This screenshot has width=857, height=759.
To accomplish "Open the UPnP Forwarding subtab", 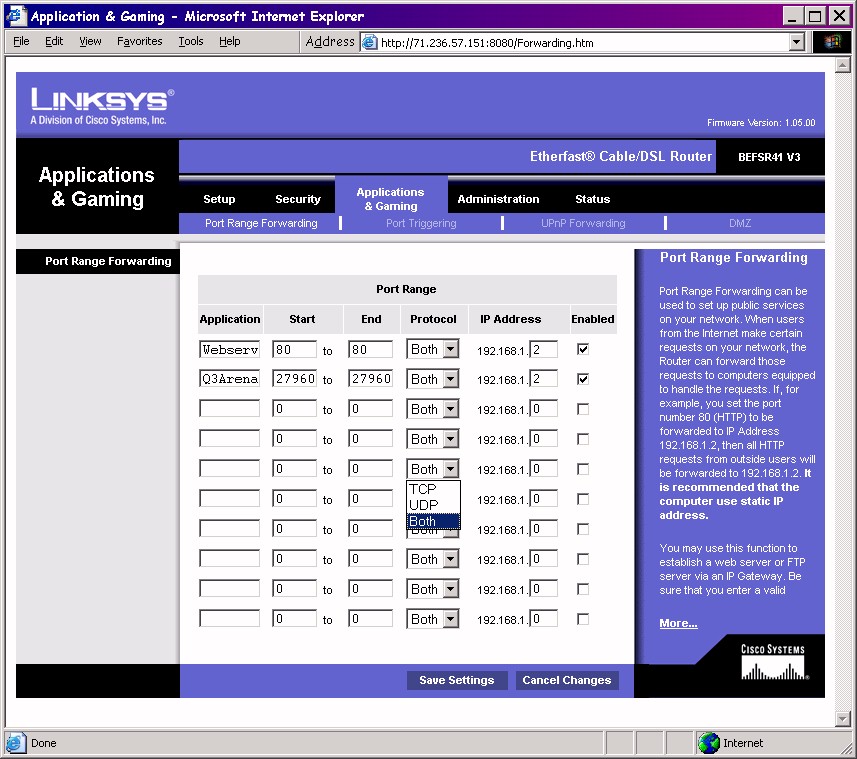I will click(x=583, y=223).
